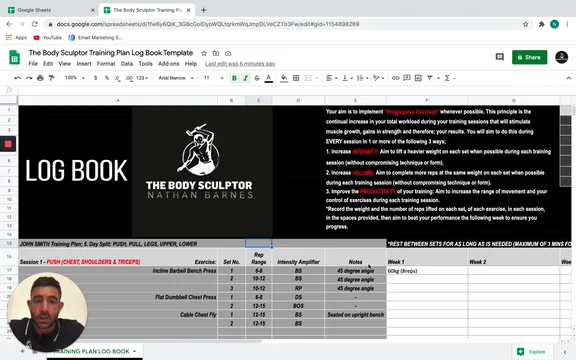Open the vertical align dropdown
Image resolution: width=576 pixels, height=360 pixels.
point(347,78)
